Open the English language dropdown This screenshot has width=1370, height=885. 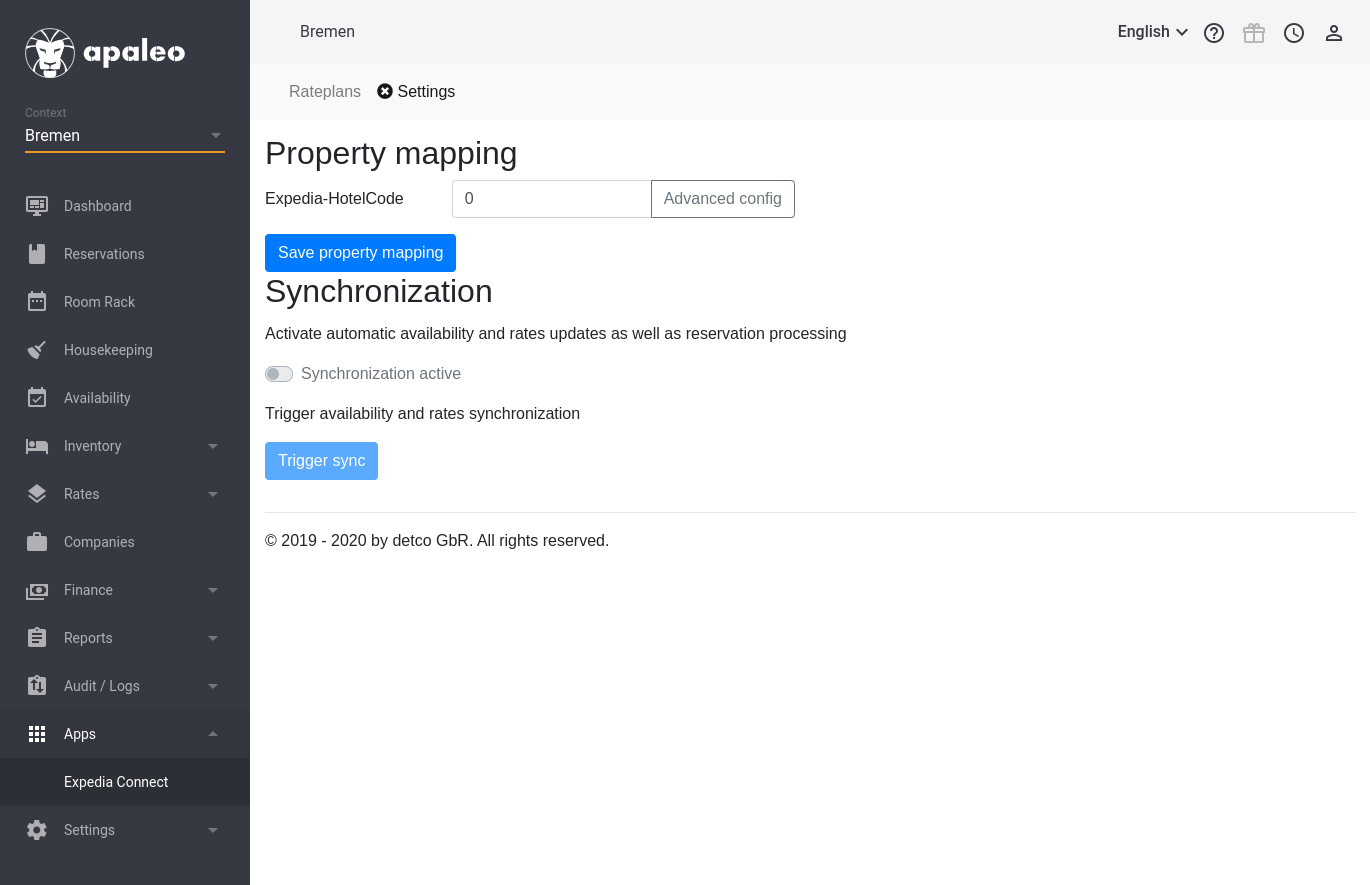[x=1152, y=32]
